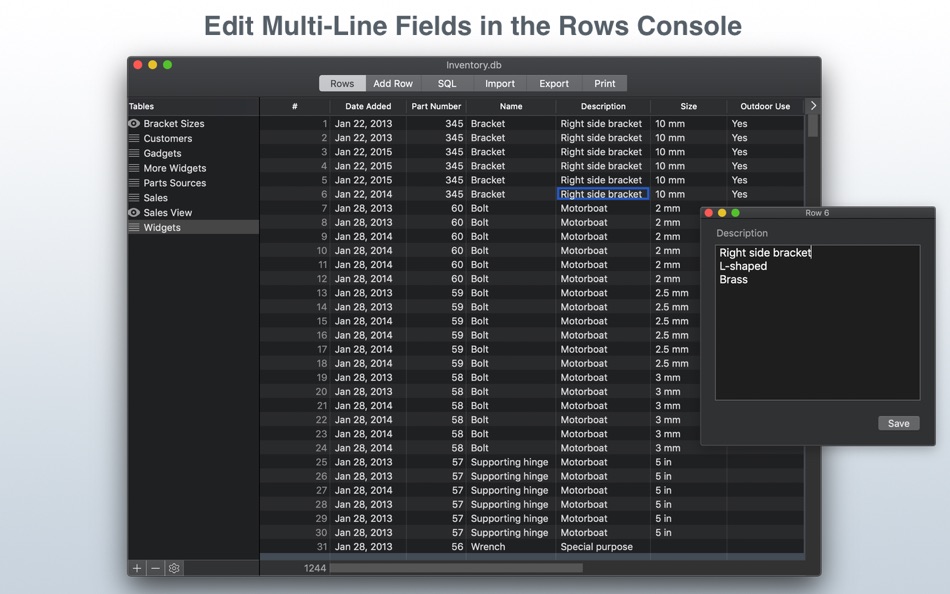
Task: Click the Name column header
Action: [x=511, y=106]
